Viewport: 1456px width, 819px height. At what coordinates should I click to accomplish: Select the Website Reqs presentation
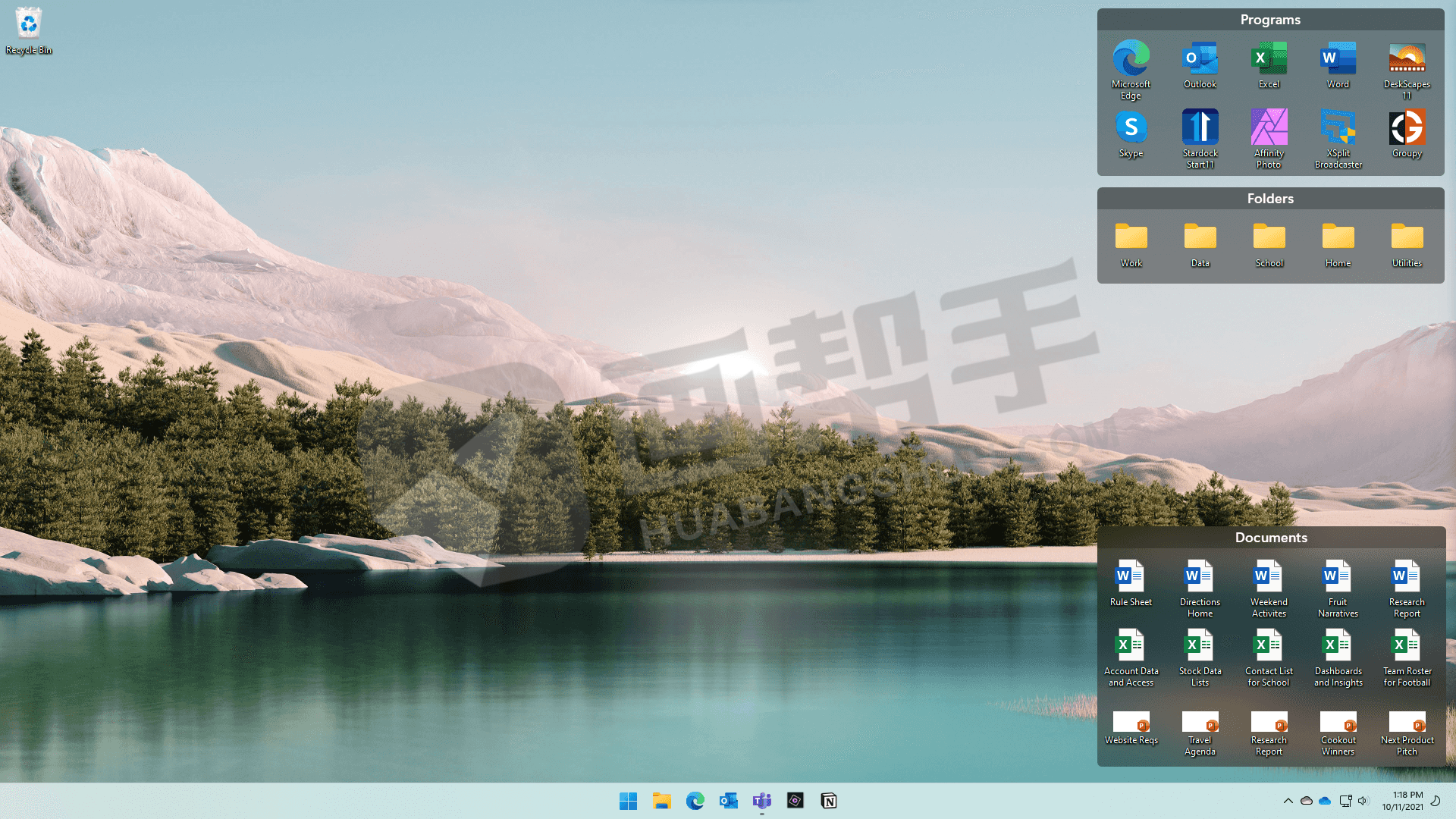tap(1131, 728)
